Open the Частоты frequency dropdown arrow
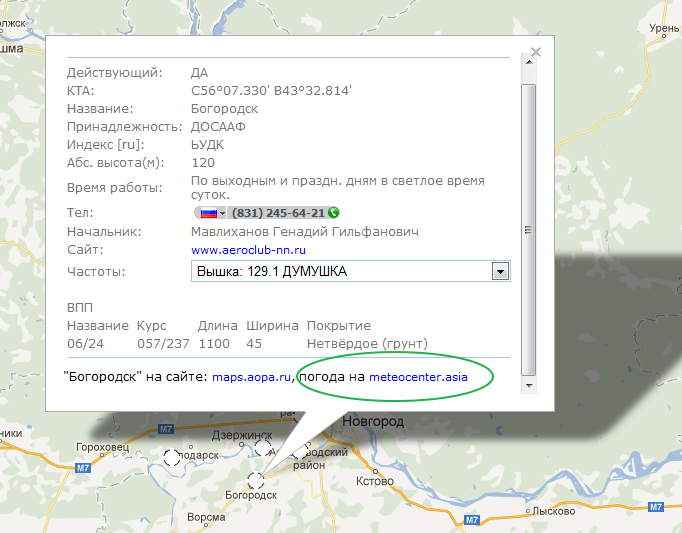 coord(501,272)
